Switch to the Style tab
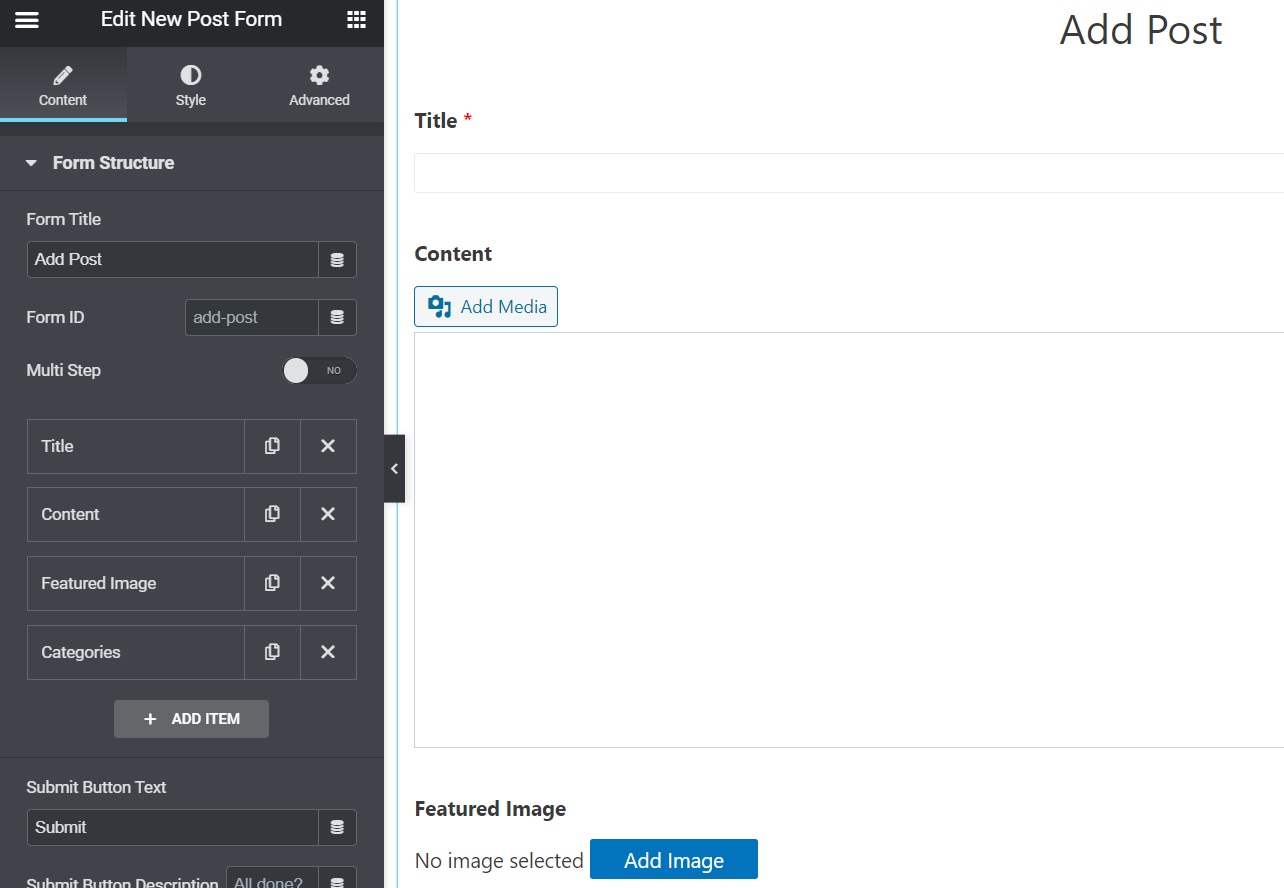Image resolution: width=1284 pixels, height=888 pixels. point(190,84)
